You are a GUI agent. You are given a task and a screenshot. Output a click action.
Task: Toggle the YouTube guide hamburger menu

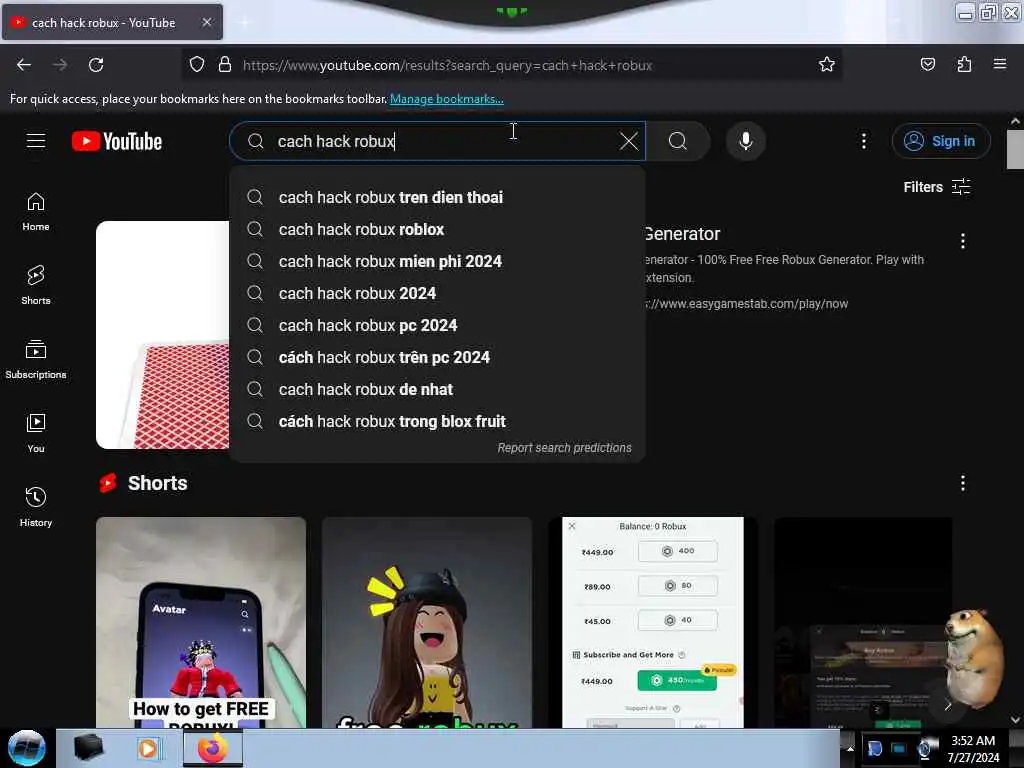point(36,141)
